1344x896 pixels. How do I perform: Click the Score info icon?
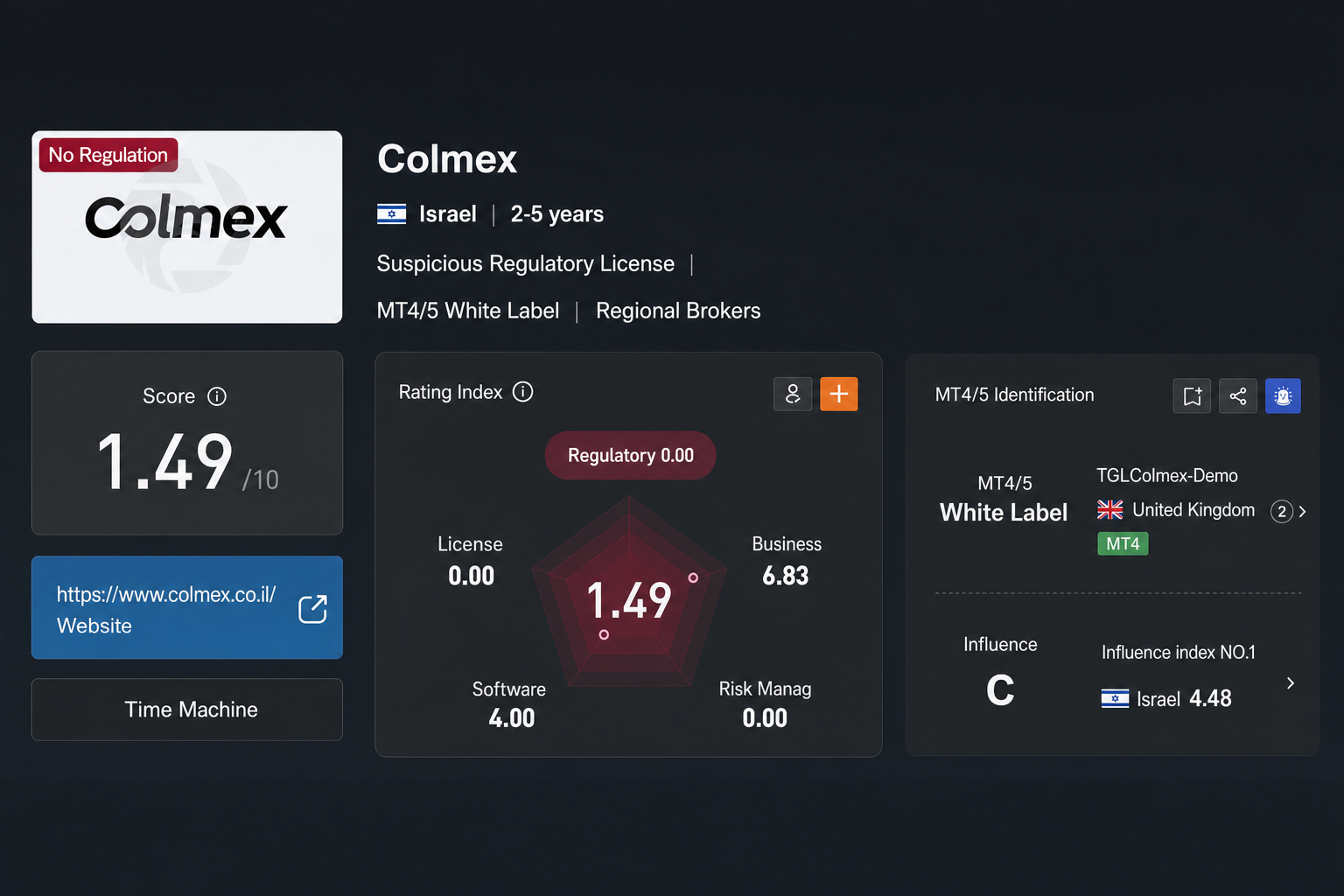(217, 396)
